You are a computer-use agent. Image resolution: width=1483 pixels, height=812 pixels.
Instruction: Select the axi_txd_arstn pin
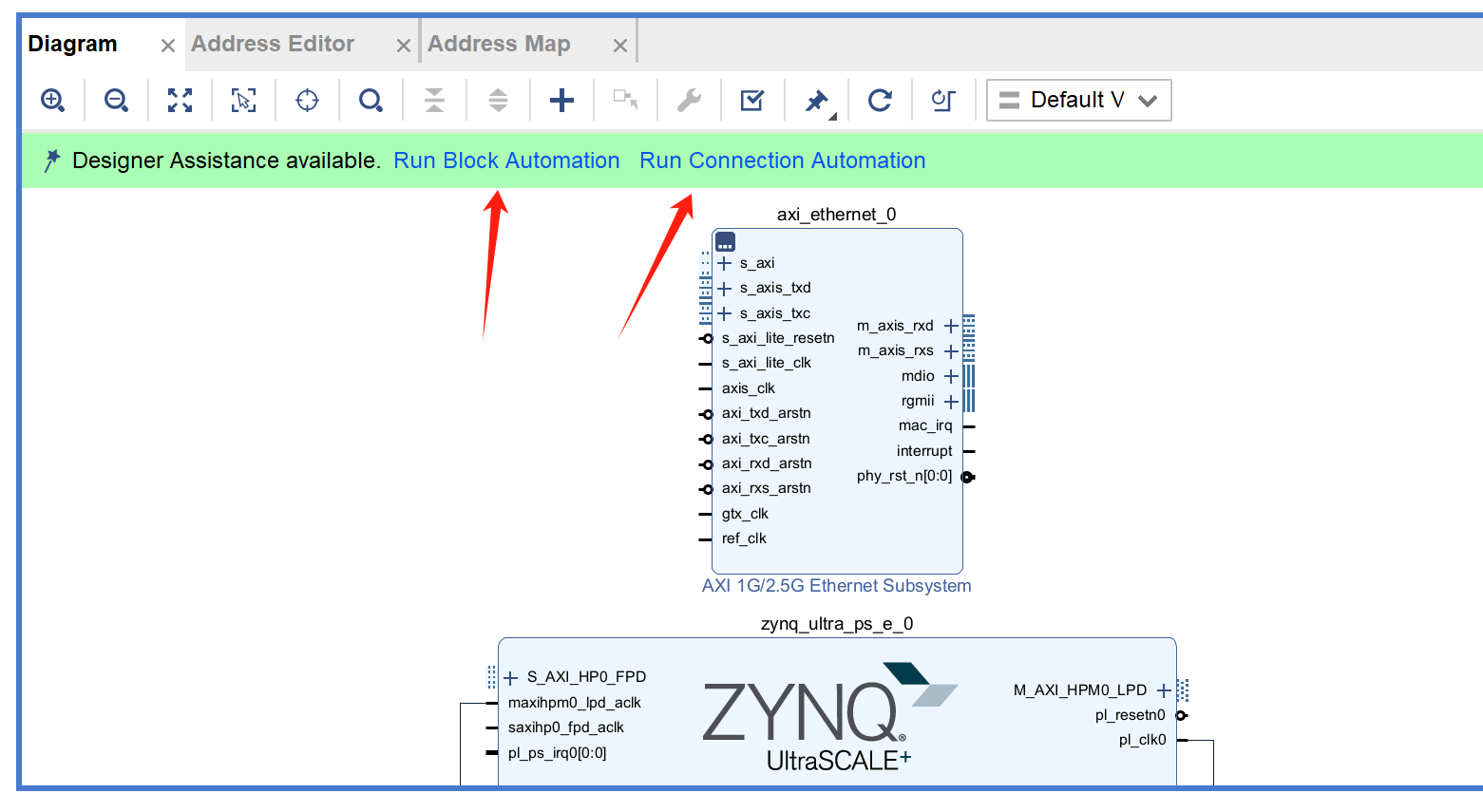(766, 413)
